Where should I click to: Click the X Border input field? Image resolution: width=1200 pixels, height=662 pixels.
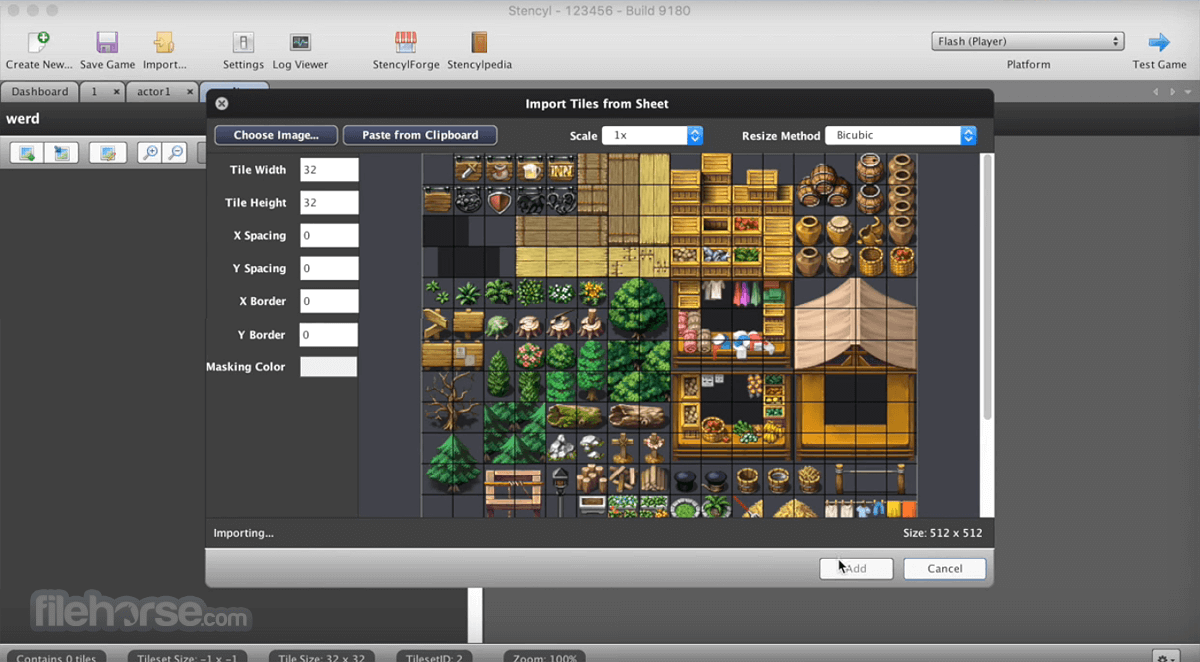tap(329, 301)
